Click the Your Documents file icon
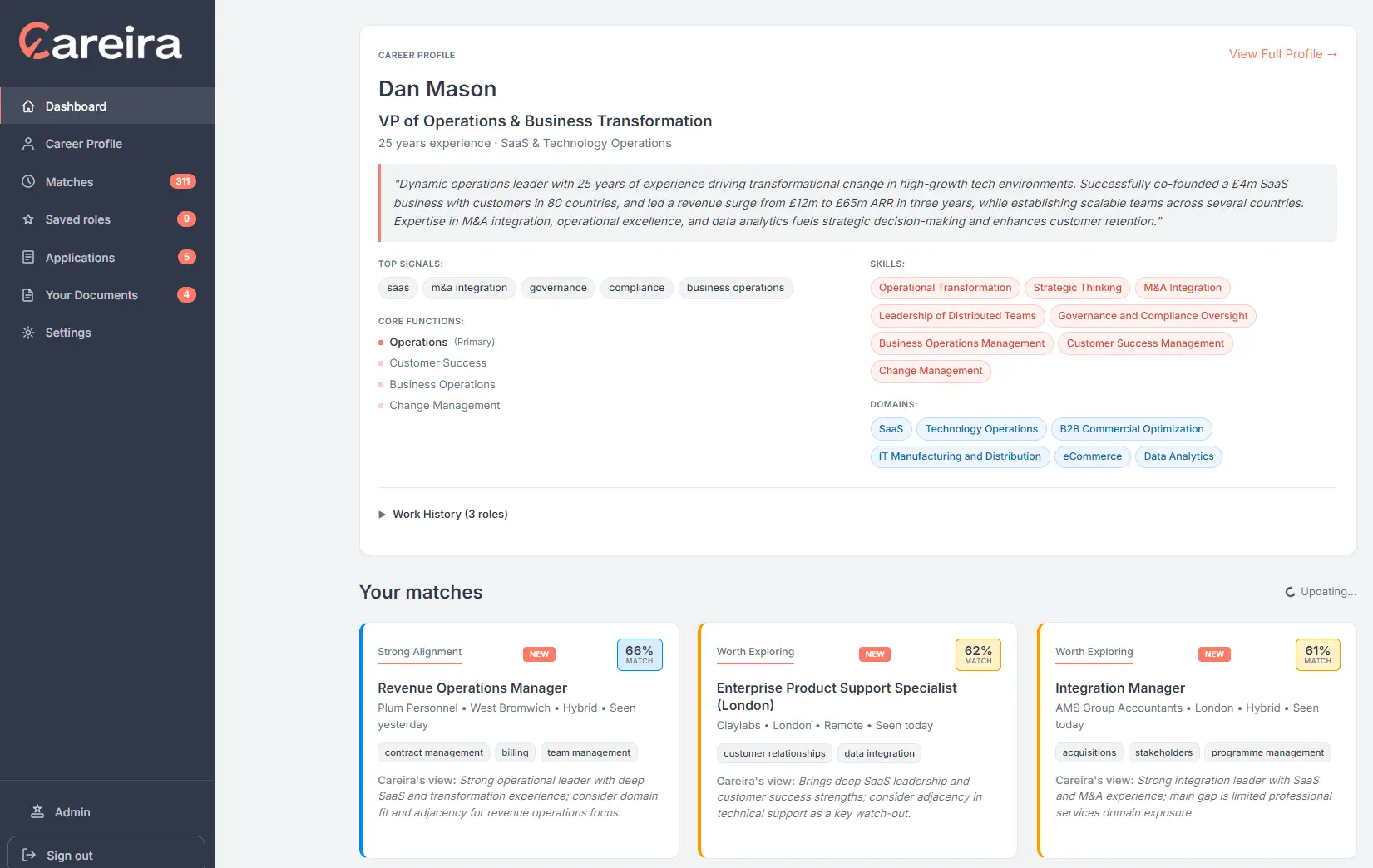1373x868 pixels. [28, 295]
